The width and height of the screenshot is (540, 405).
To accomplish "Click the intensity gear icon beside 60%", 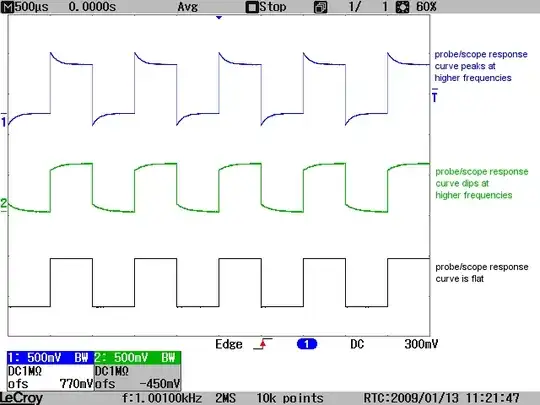I will coord(402,7).
